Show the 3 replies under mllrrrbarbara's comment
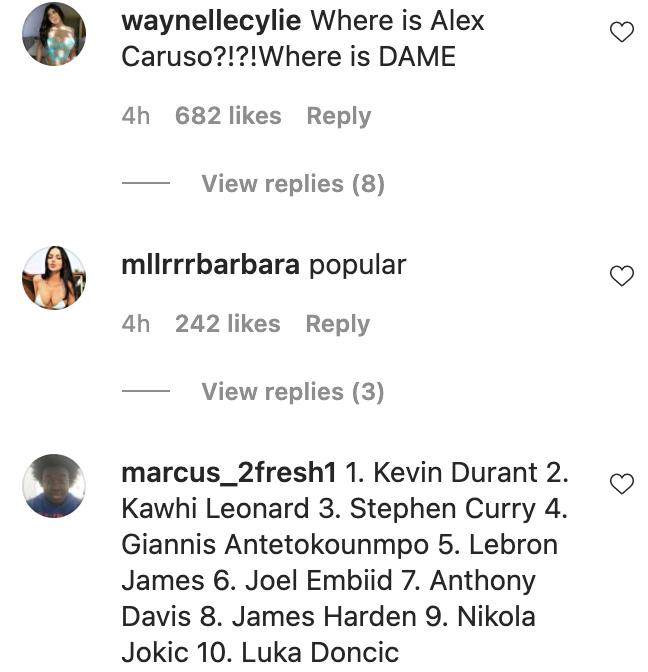Screen dimensions: 648x672 tap(292, 392)
